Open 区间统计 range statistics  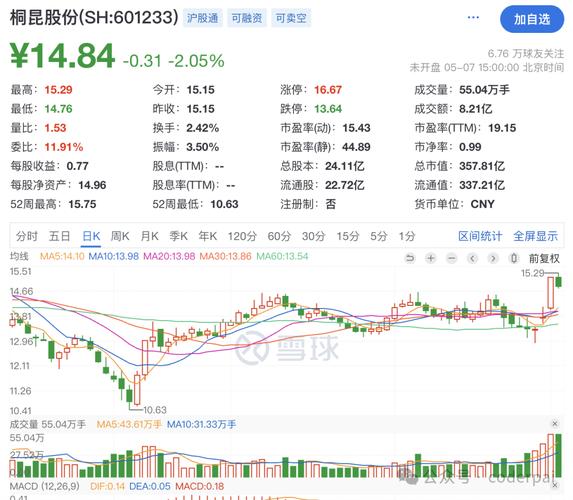tap(480, 236)
